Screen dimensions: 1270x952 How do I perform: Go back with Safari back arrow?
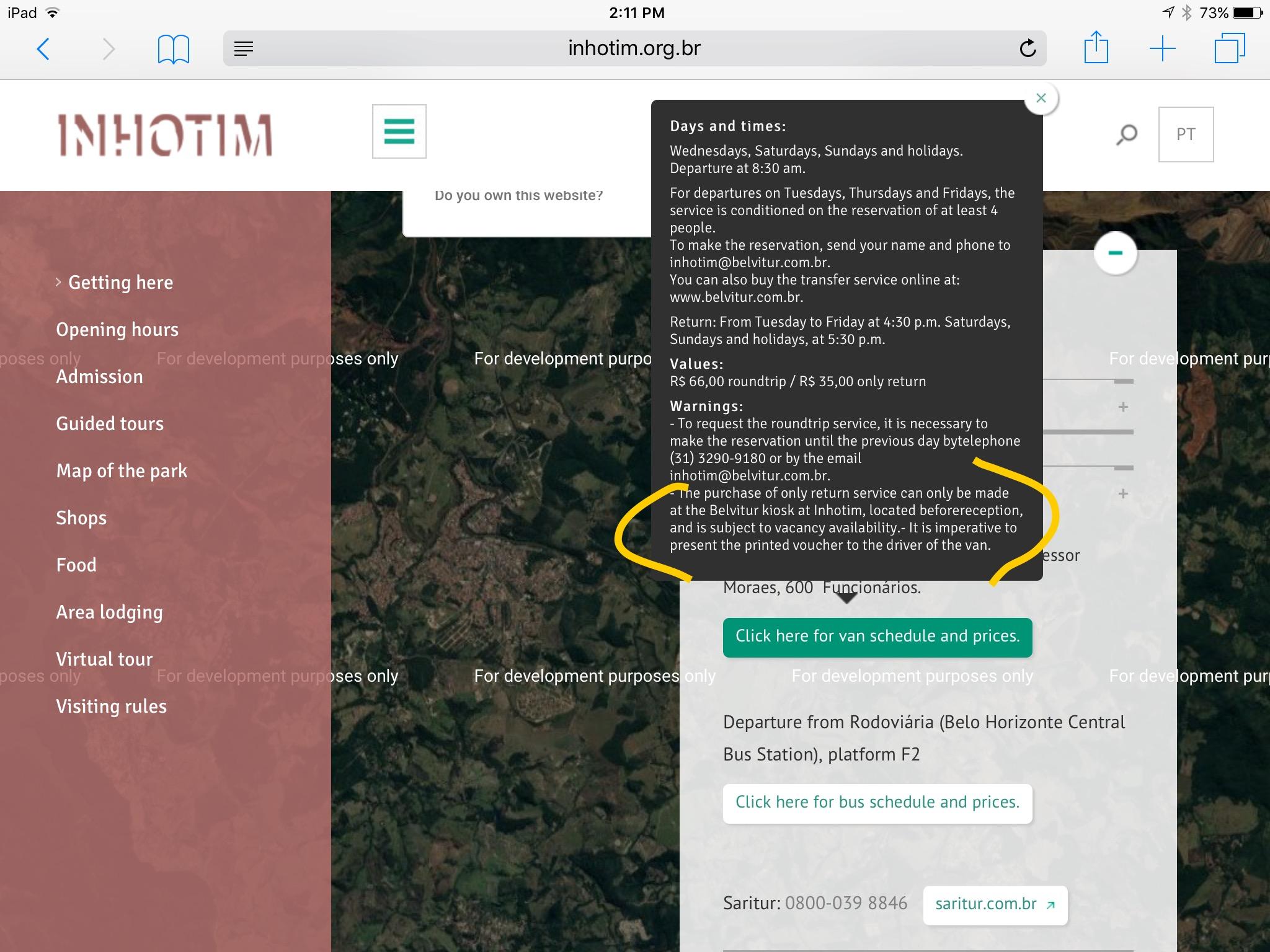click(x=43, y=48)
